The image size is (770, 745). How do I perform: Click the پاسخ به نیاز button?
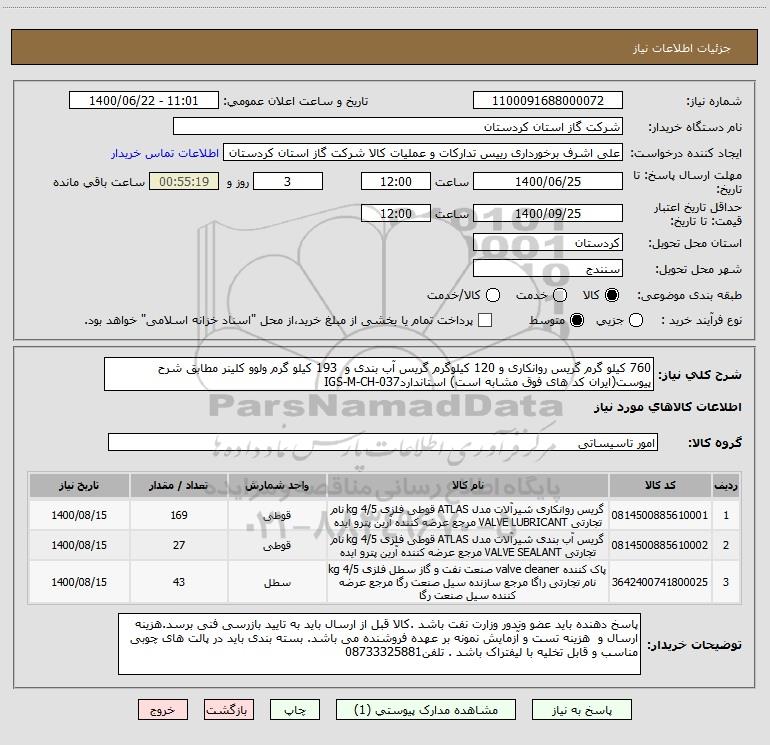[x=582, y=710]
